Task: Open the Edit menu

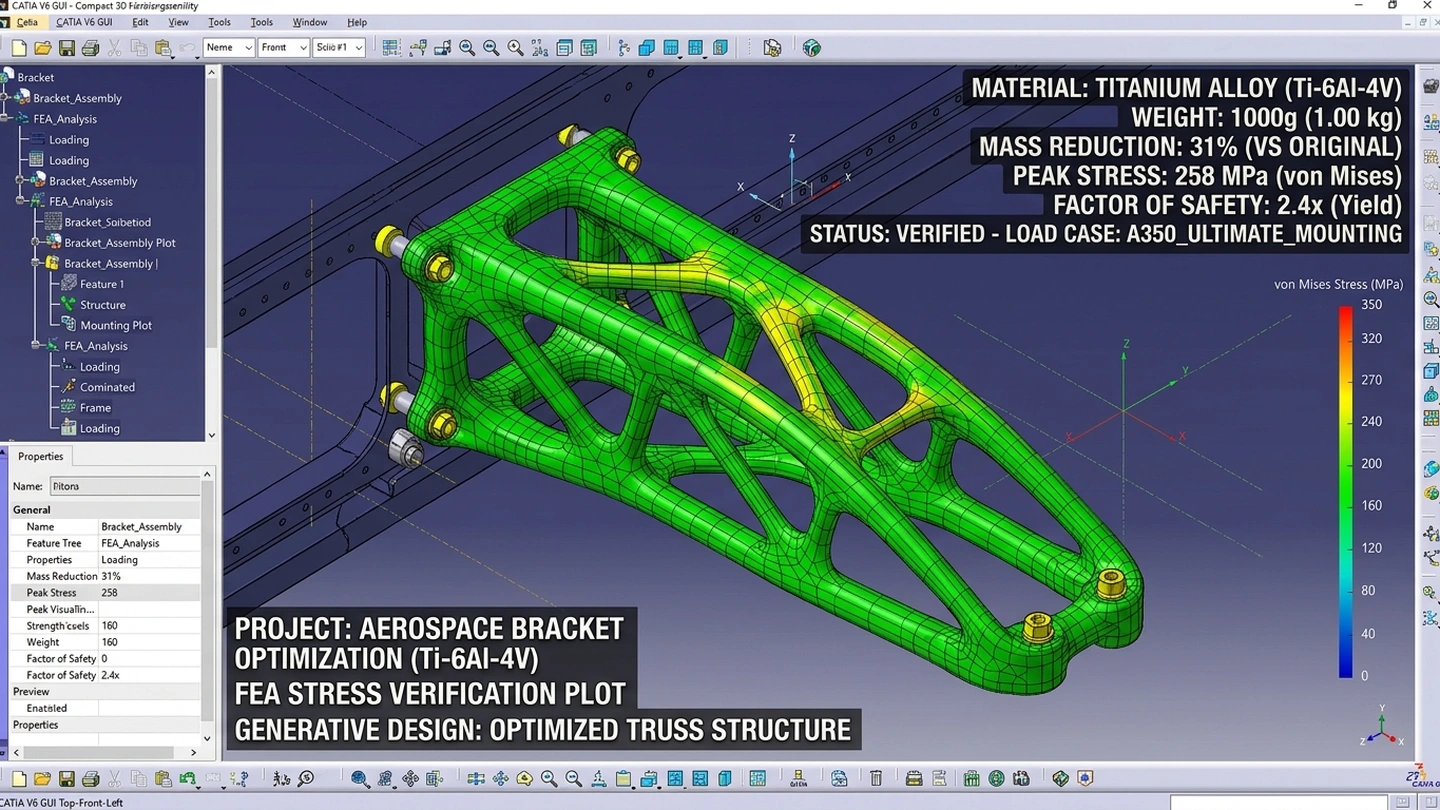Action: 140,22
